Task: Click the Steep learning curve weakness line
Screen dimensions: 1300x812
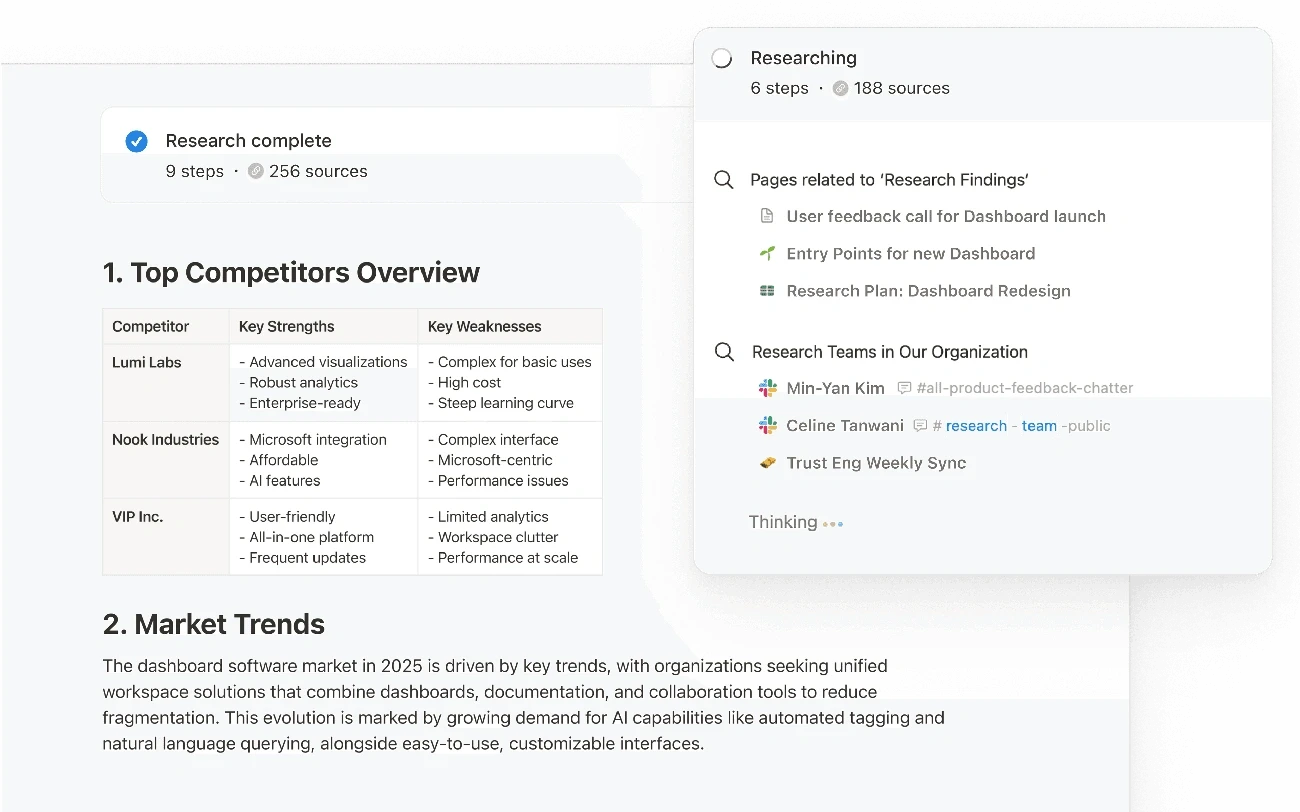Action: [x=501, y=403]
